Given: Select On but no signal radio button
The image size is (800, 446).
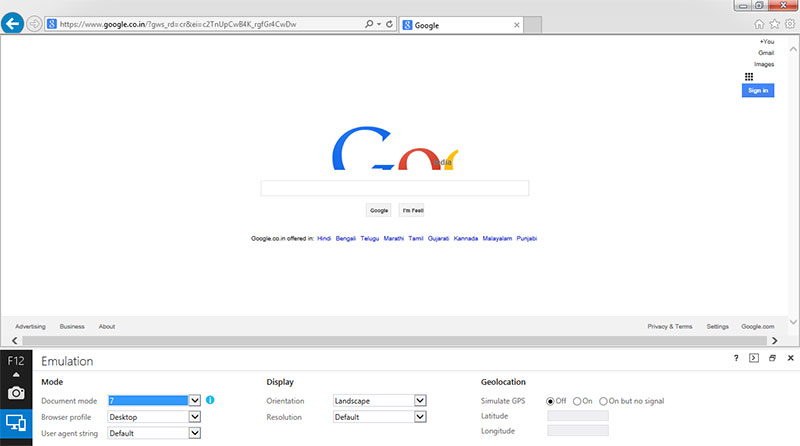Looking at the screenshot, I should click(x=603, y=402).
